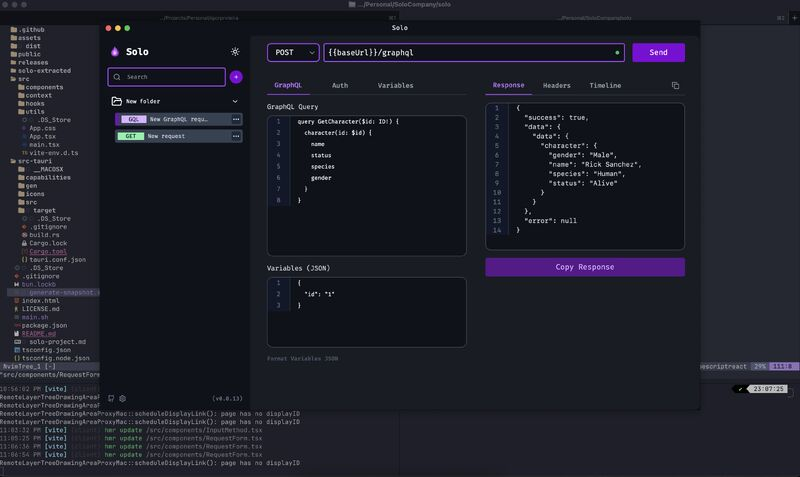Open the Headers tab

point(557,86)
